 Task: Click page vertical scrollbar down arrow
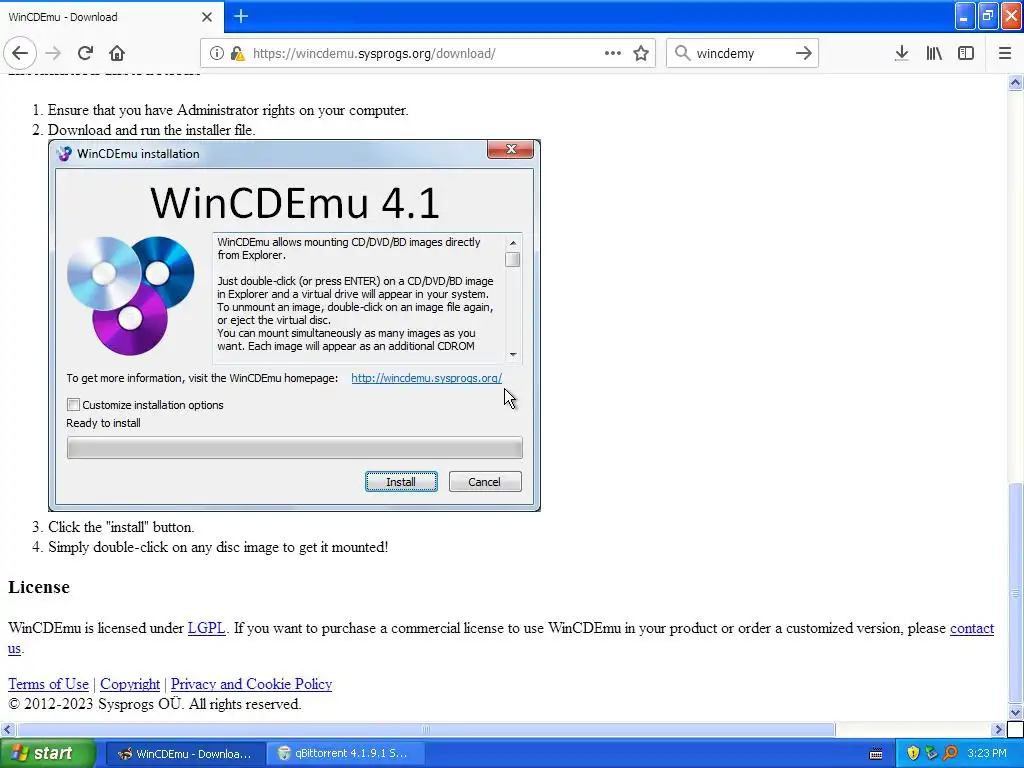[x=1015, y=712]
